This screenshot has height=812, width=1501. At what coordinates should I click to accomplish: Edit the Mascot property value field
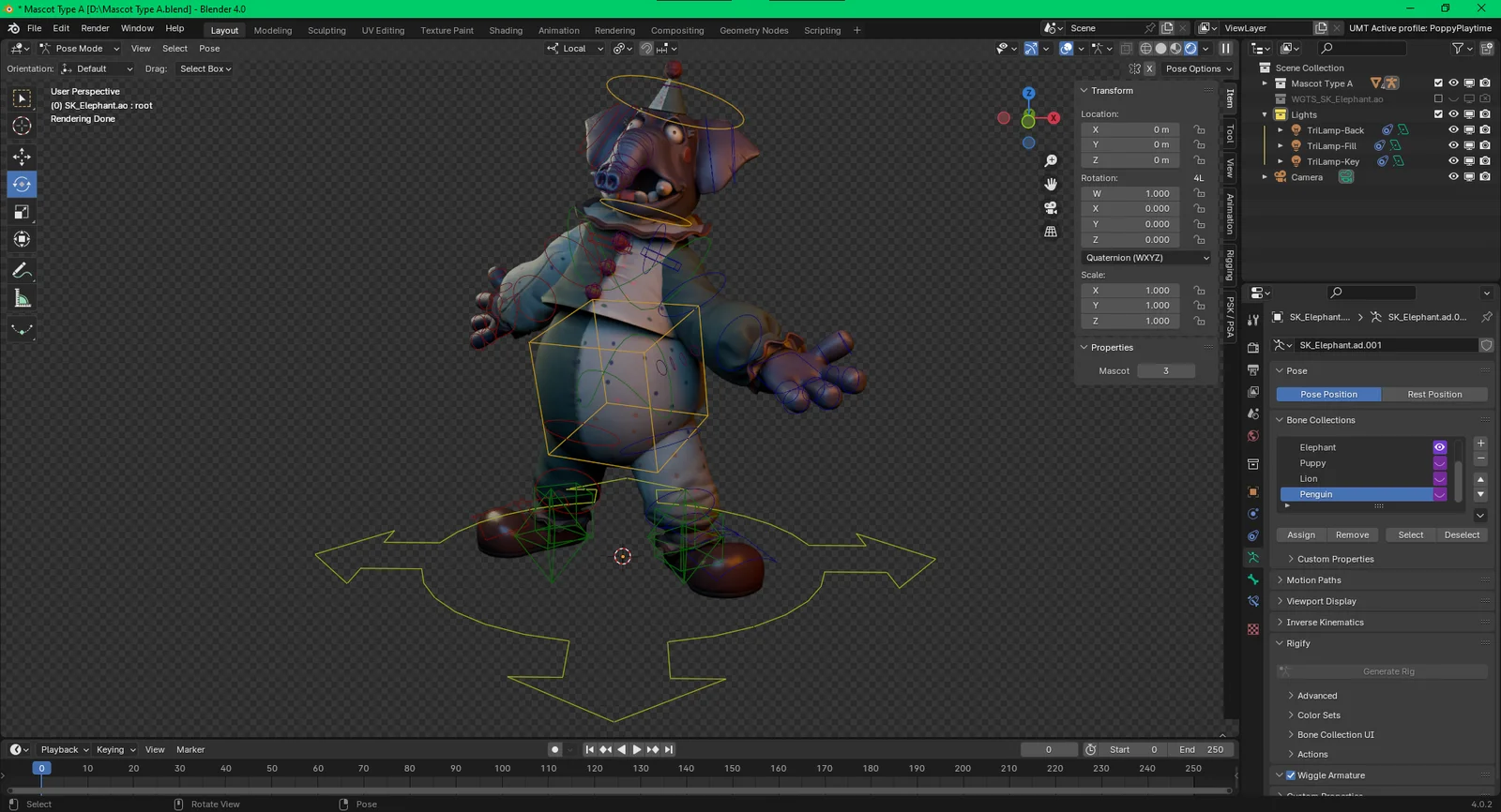(x=1166, y=371)
